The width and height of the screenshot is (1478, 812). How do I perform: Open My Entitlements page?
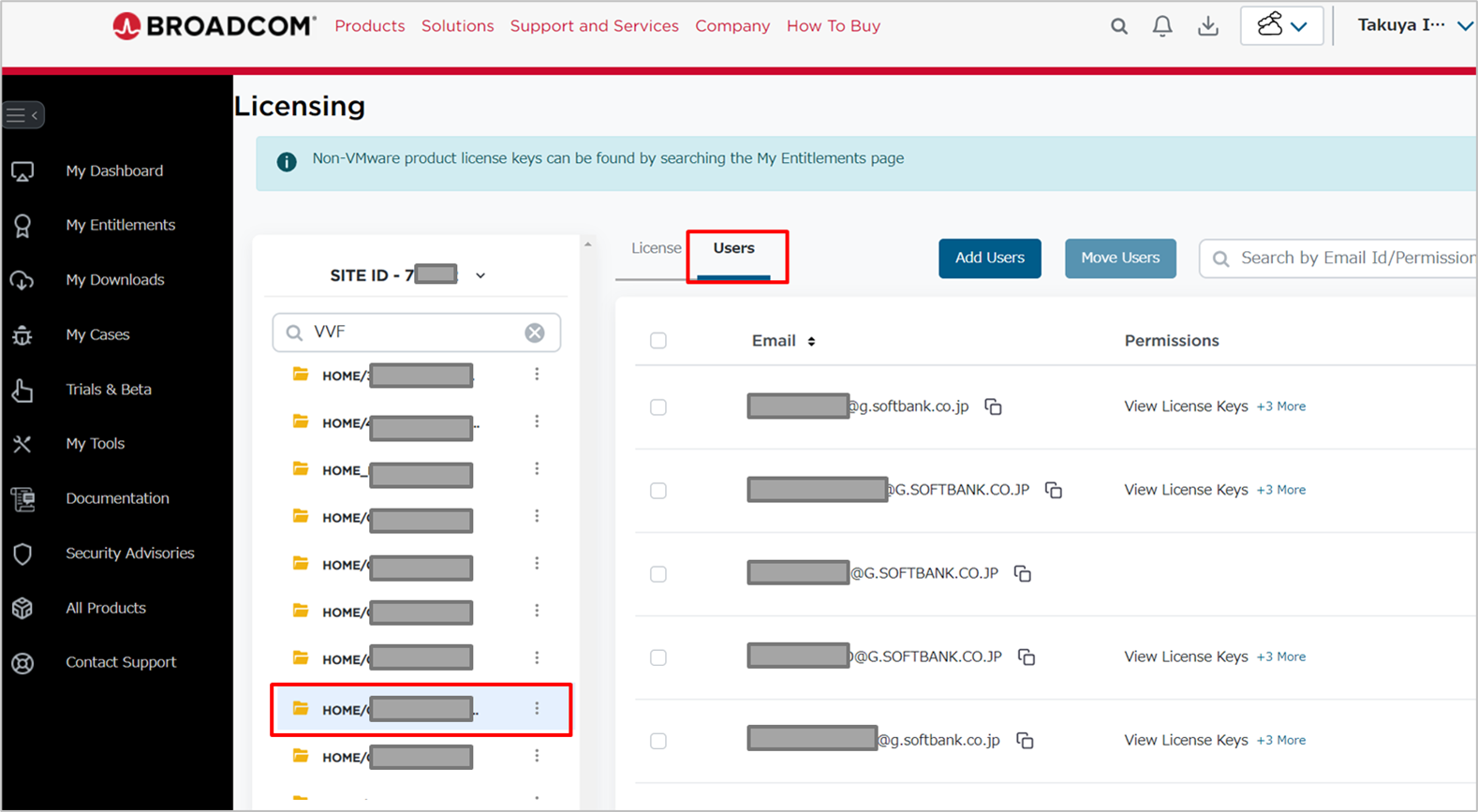[x=120, y=226]
